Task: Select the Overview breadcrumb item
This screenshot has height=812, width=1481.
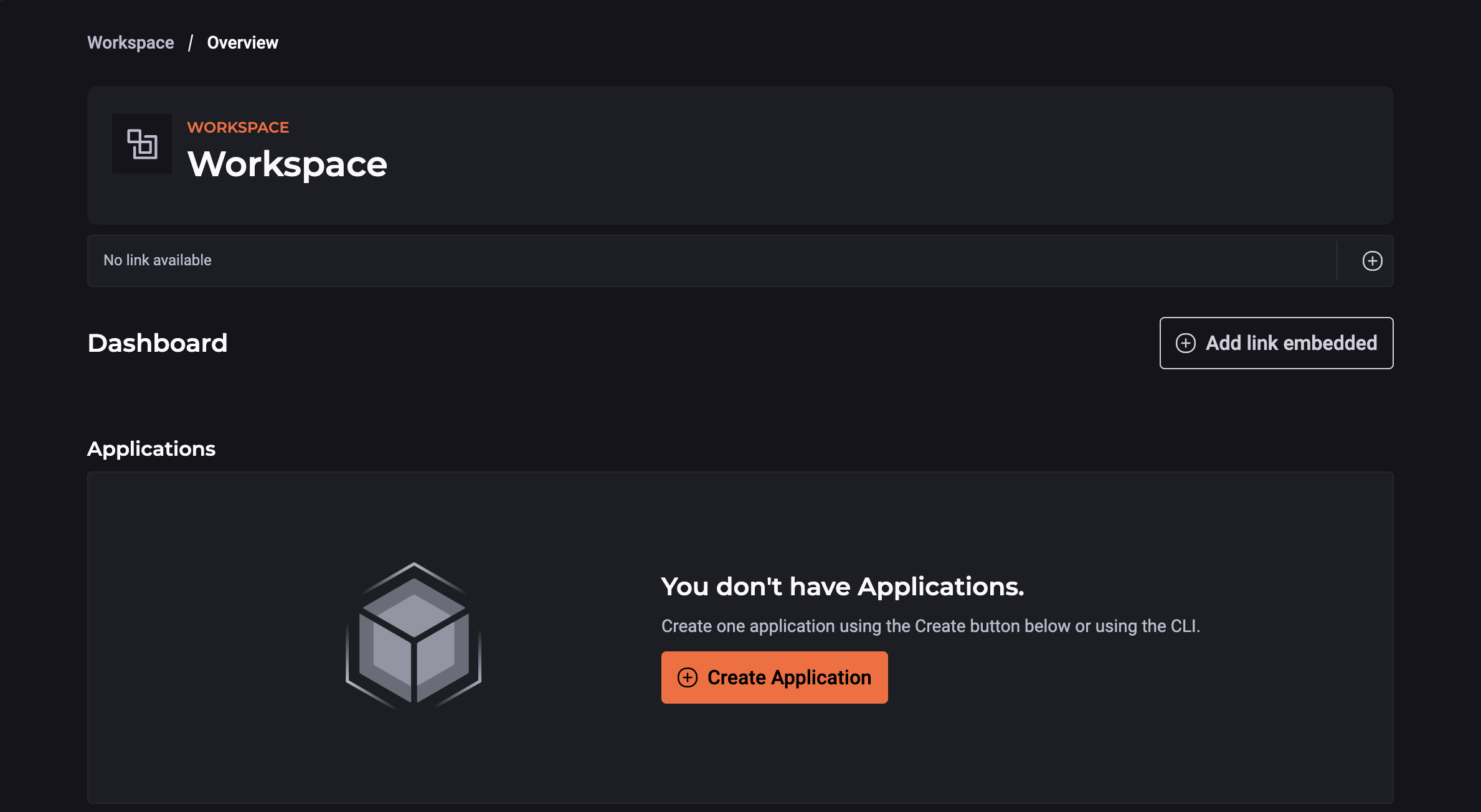Action: pos(242,42)
